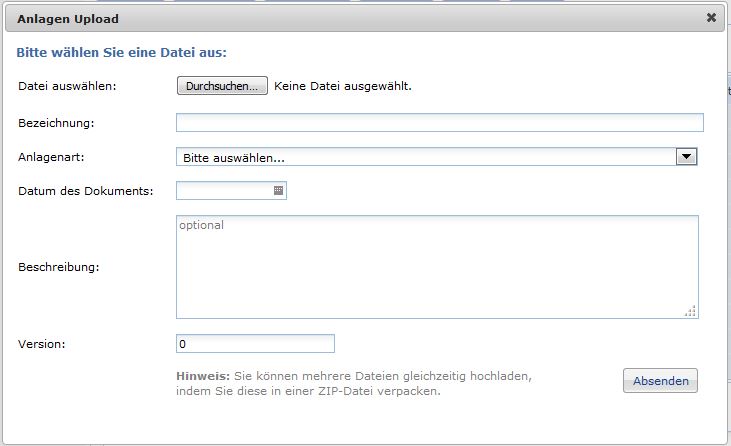Click the 'Bezeichnung:' label

(x=56, y=123)
